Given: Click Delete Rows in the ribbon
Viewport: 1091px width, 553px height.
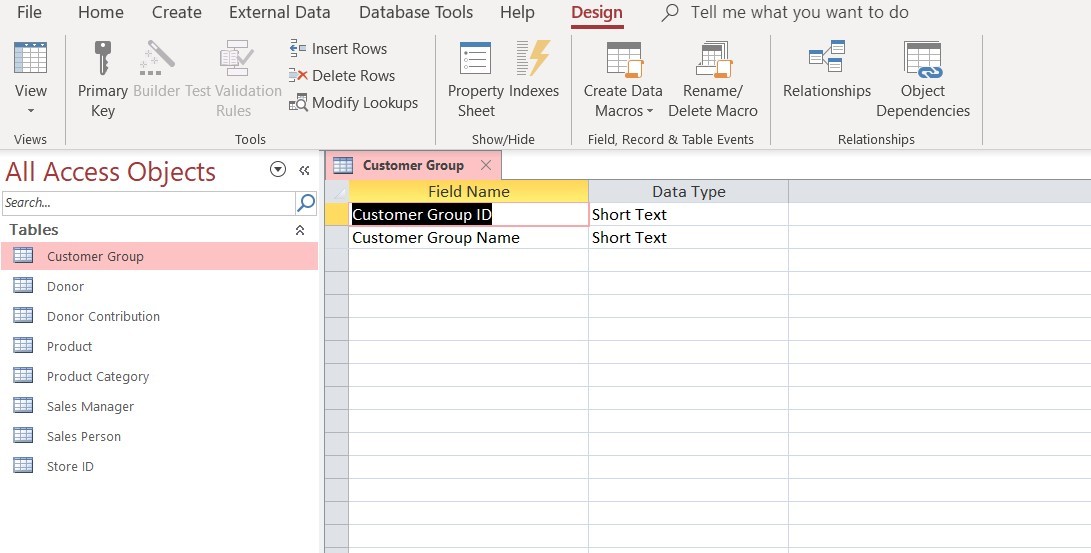Looking at the screenshot, I should pos(342,76).
